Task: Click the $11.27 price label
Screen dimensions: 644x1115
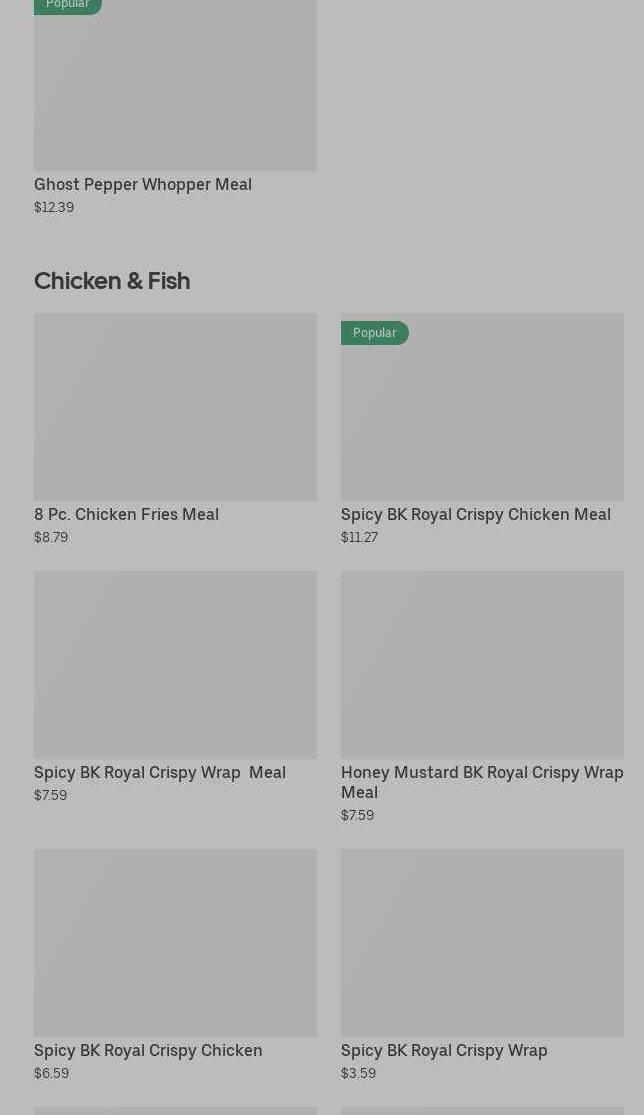Action: (359, 537)
